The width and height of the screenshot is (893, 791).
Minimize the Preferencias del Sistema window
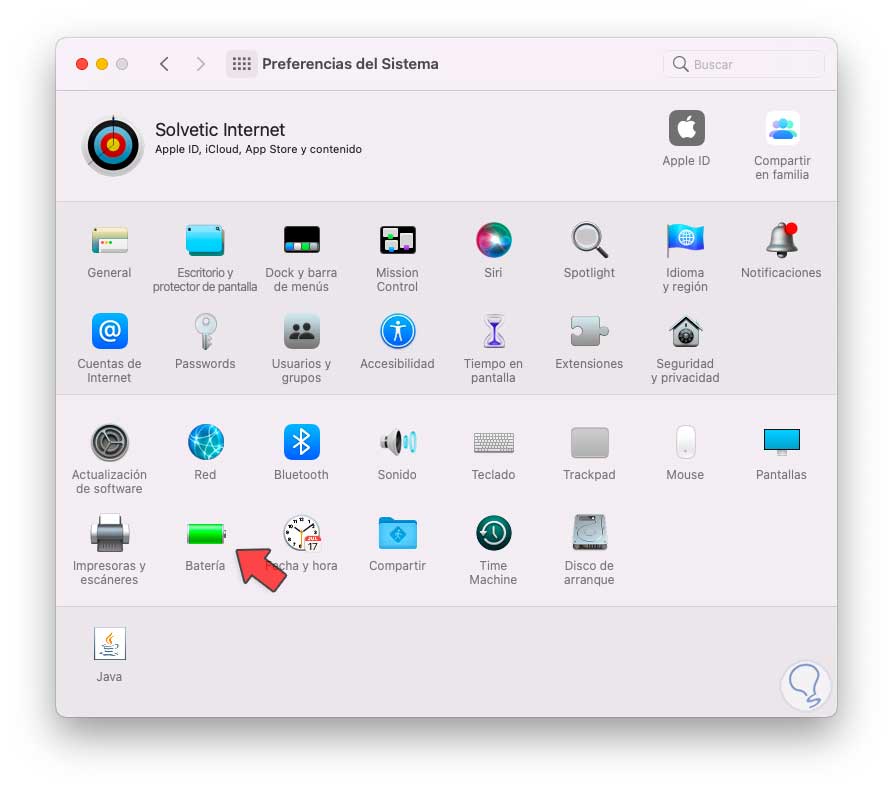click(102, 64)
